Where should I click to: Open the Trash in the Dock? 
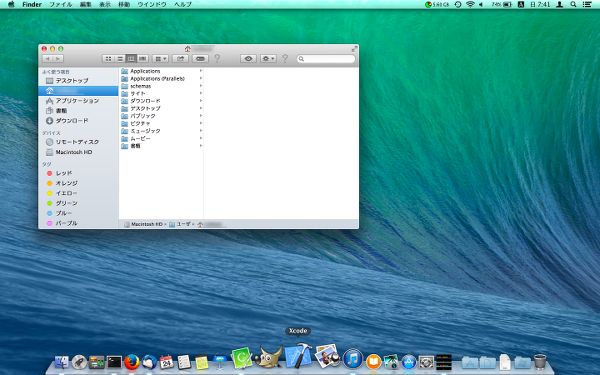click(540, 362)
